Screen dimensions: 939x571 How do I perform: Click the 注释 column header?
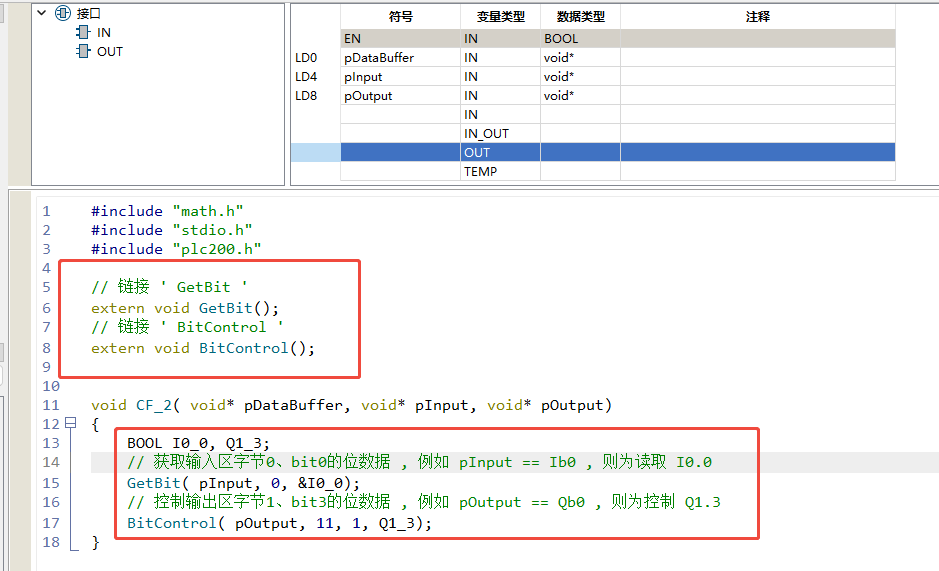pyautogui.click(x=758, y=17)
